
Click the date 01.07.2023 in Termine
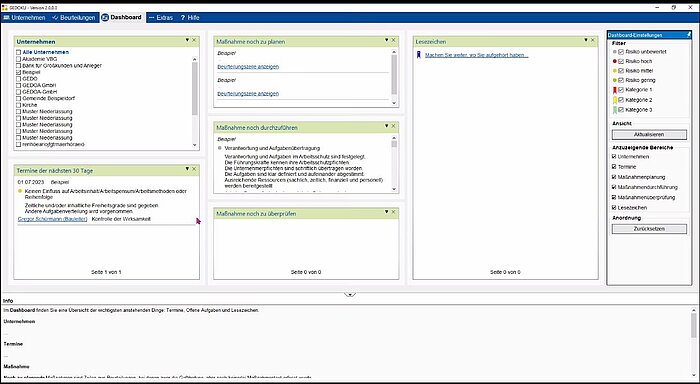31,183
